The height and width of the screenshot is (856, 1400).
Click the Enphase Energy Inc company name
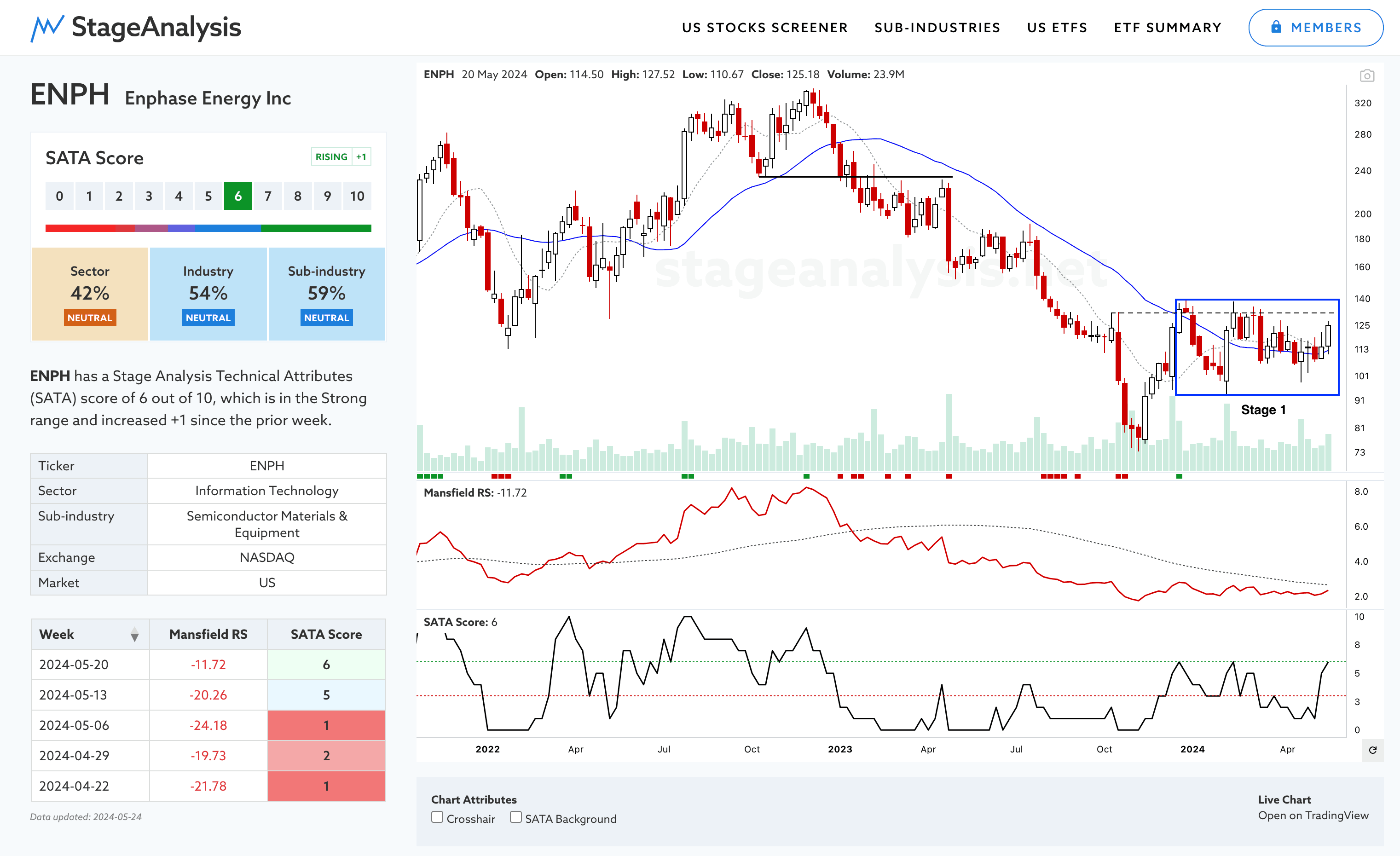[208, 98]
